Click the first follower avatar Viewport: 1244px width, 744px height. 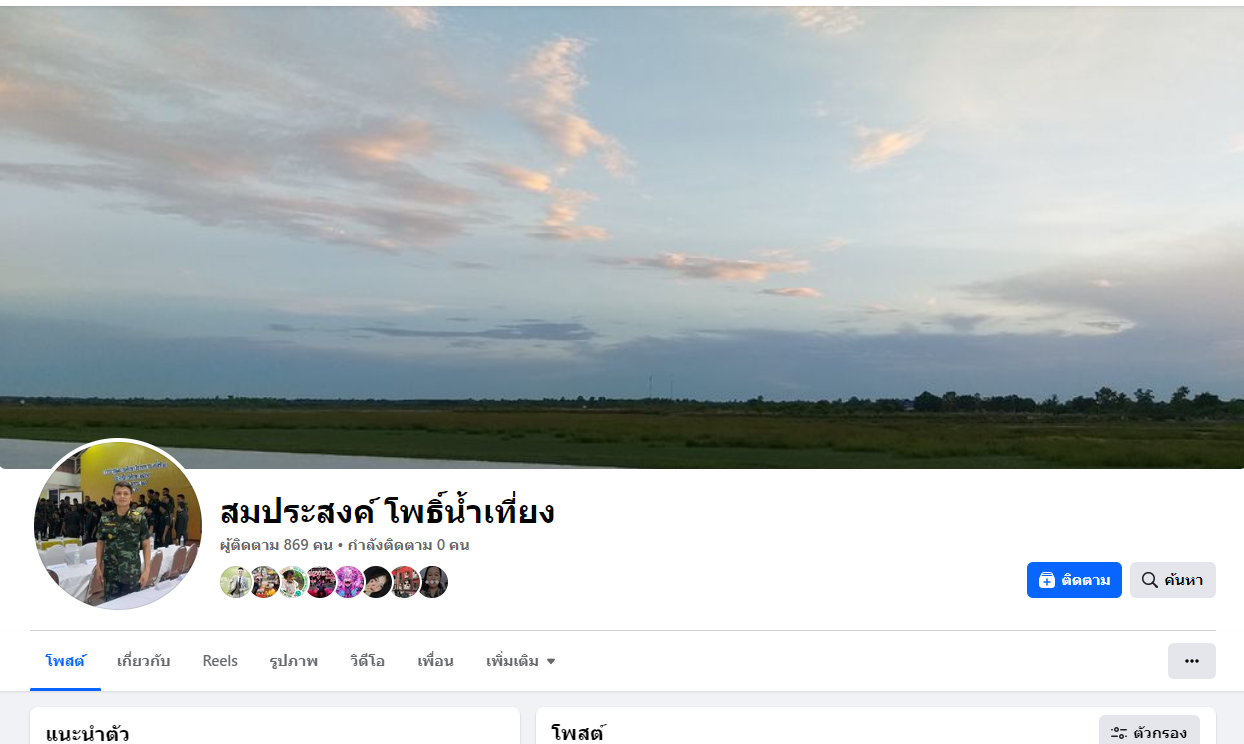236,582
